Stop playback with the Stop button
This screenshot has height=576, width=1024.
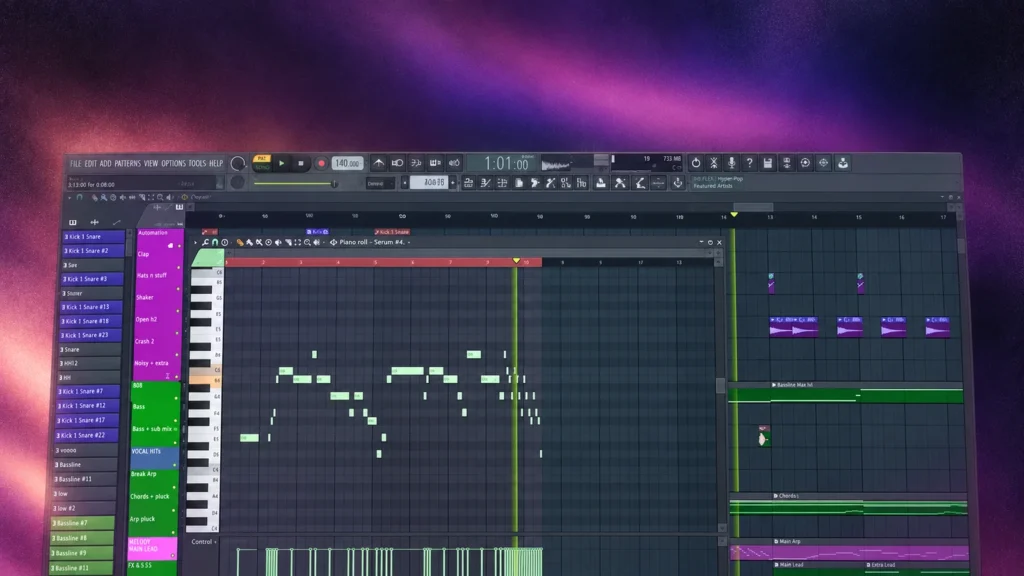pos(301,163)
